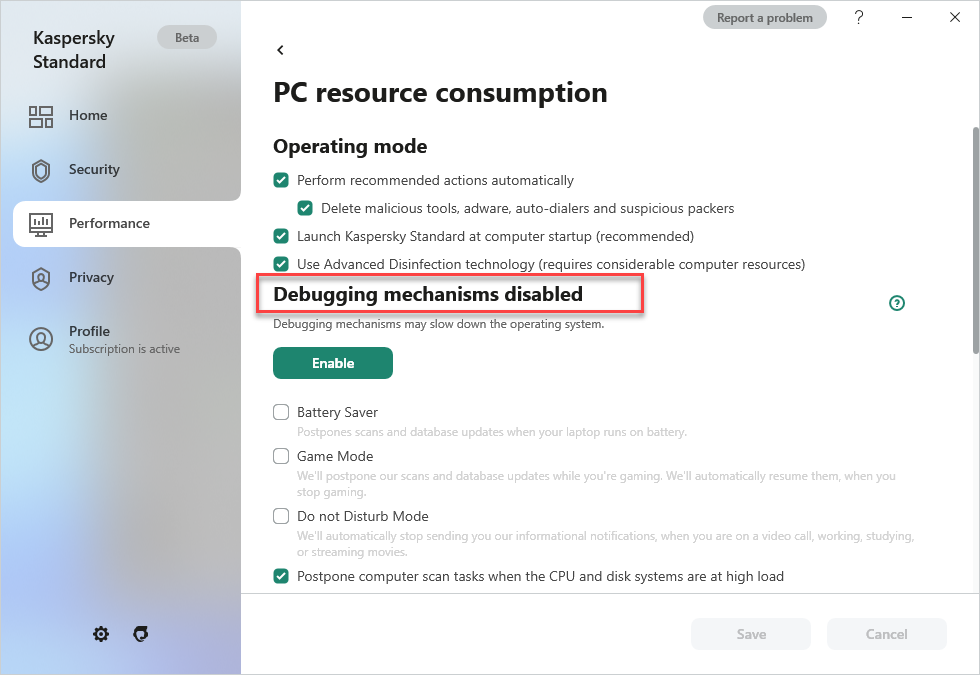Turn on Game Mode checkbox

(x=281, y=456)
